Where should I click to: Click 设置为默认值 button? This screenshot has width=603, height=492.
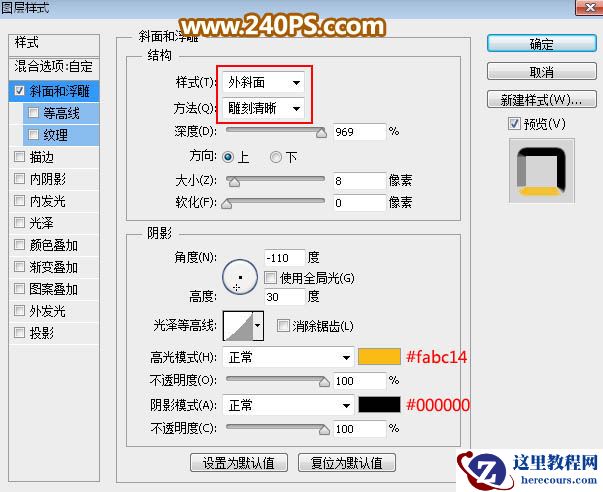[x=239, y=463]
